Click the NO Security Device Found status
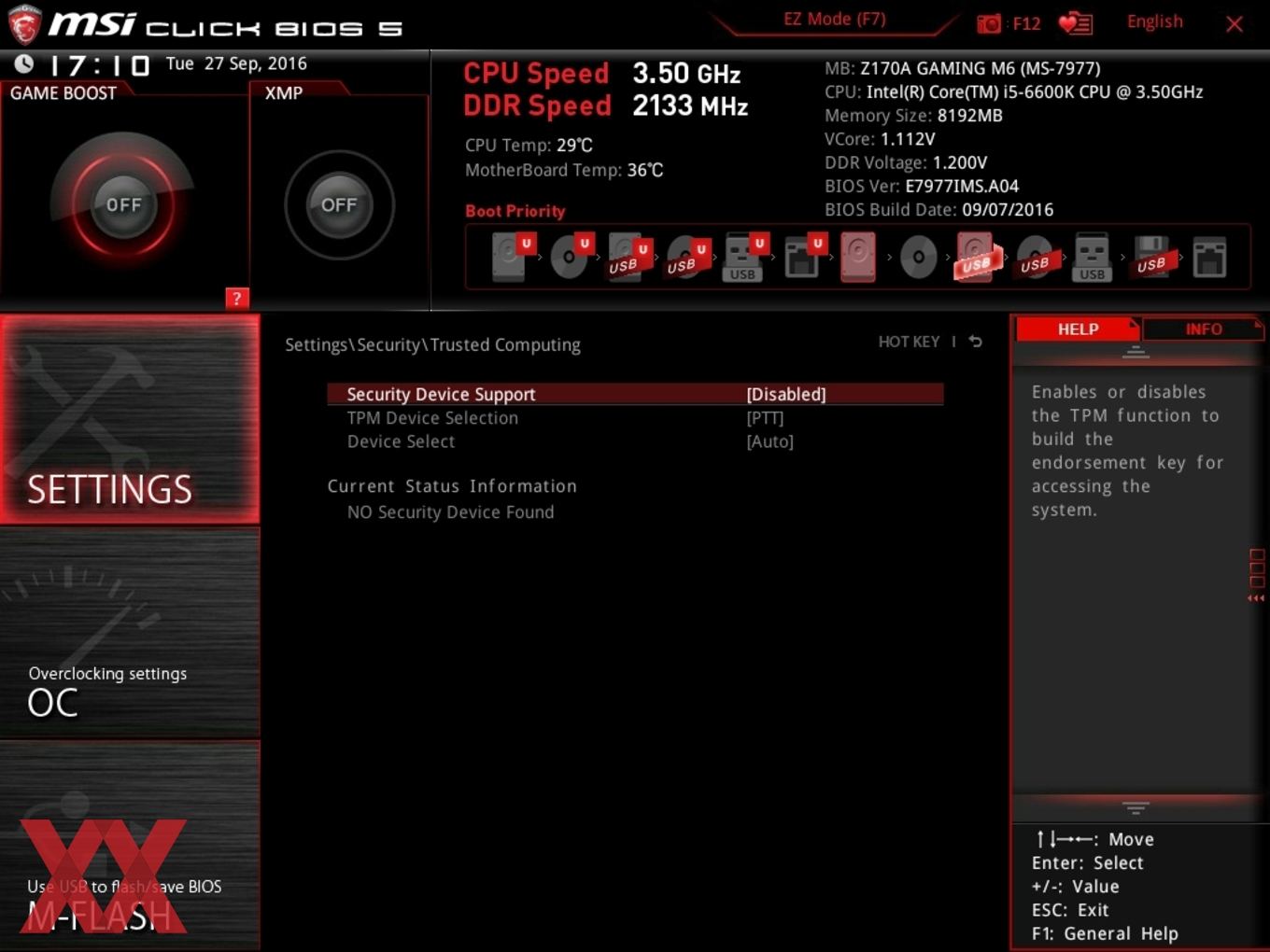Screen dimensions: 1270x952 point(450,511)
